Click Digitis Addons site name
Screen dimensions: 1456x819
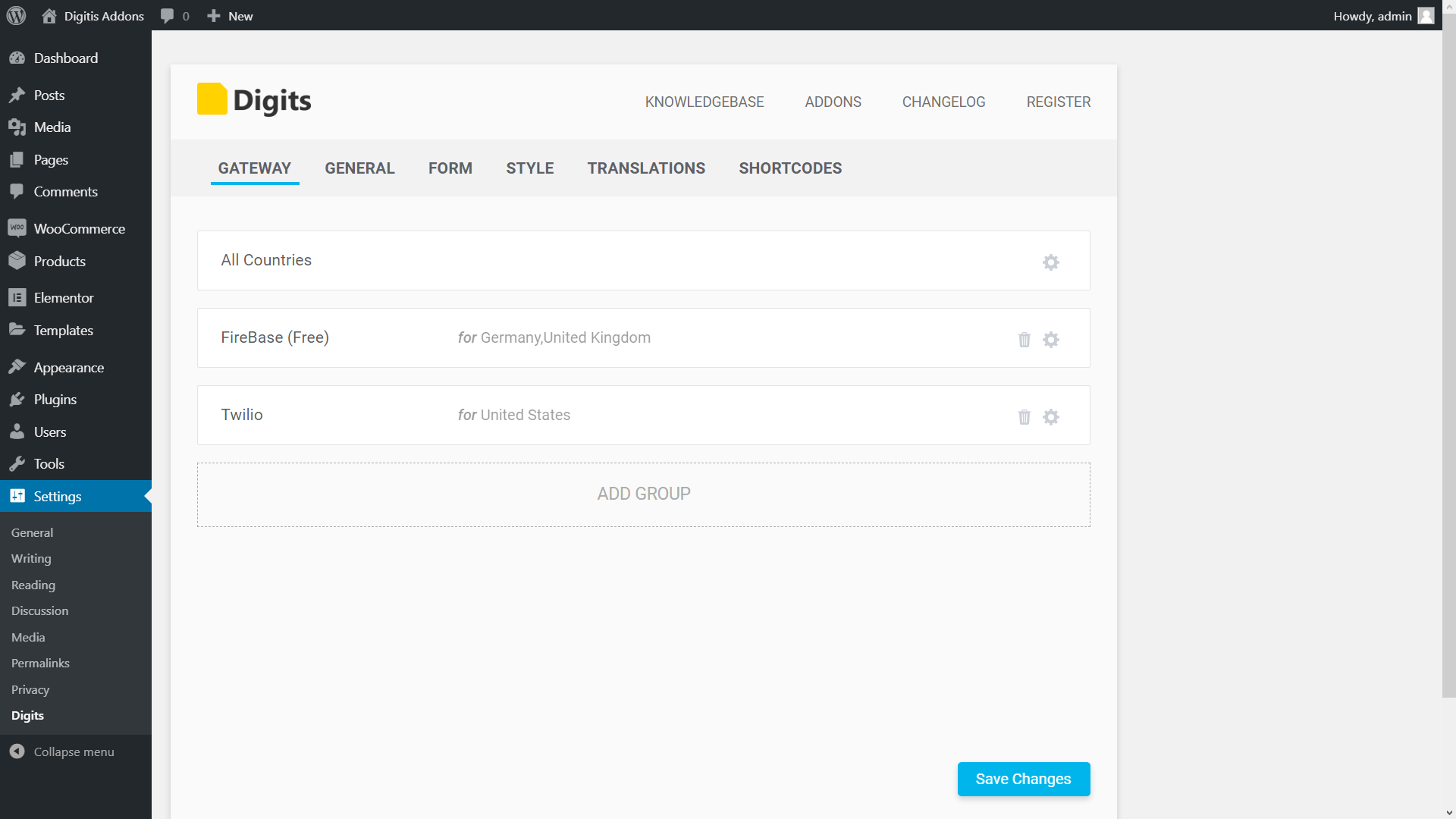[x=104, y=16]
